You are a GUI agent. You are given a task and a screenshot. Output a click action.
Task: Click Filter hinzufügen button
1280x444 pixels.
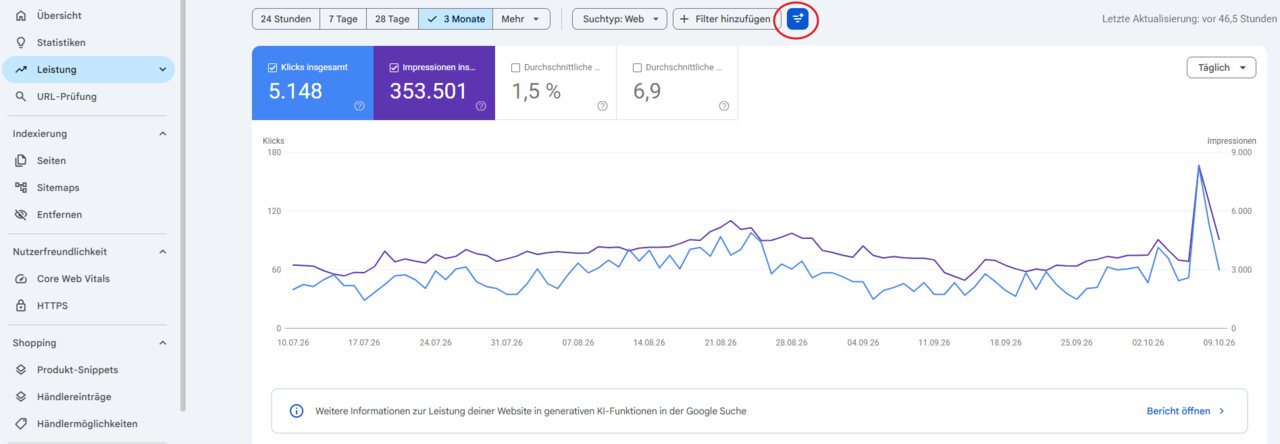(x=726, y=19)
